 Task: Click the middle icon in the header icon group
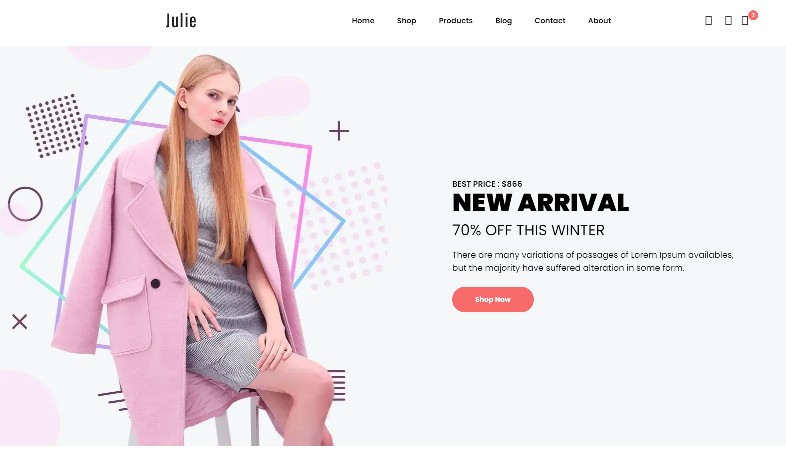click(x=728, y=21)
